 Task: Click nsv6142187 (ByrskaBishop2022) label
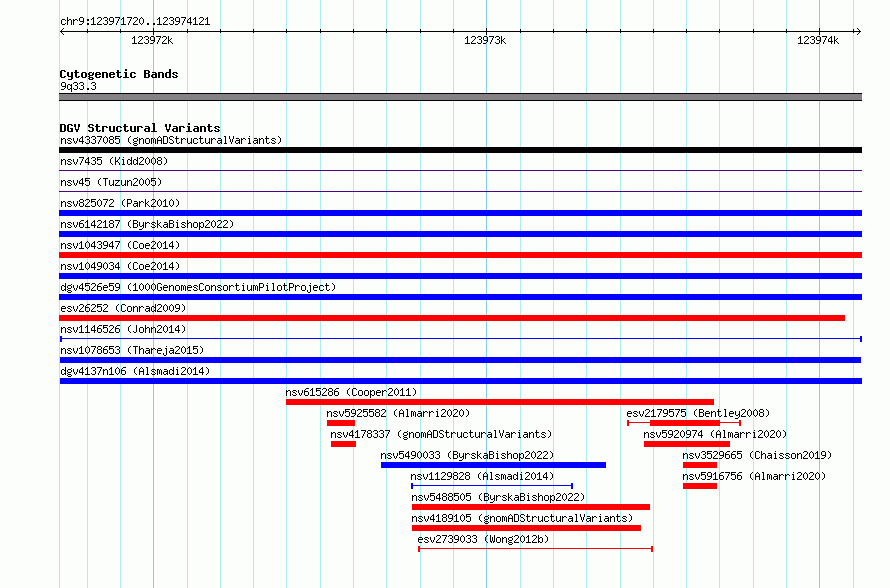coord(147,224)
